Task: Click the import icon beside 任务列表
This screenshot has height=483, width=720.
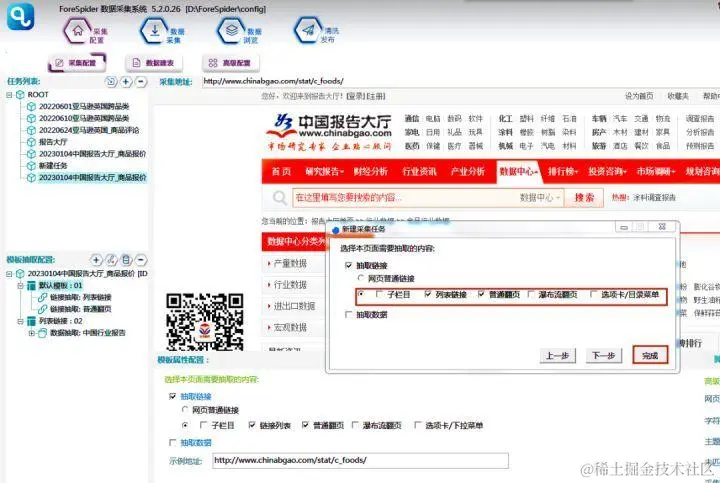Action: (x=111, y=82)
